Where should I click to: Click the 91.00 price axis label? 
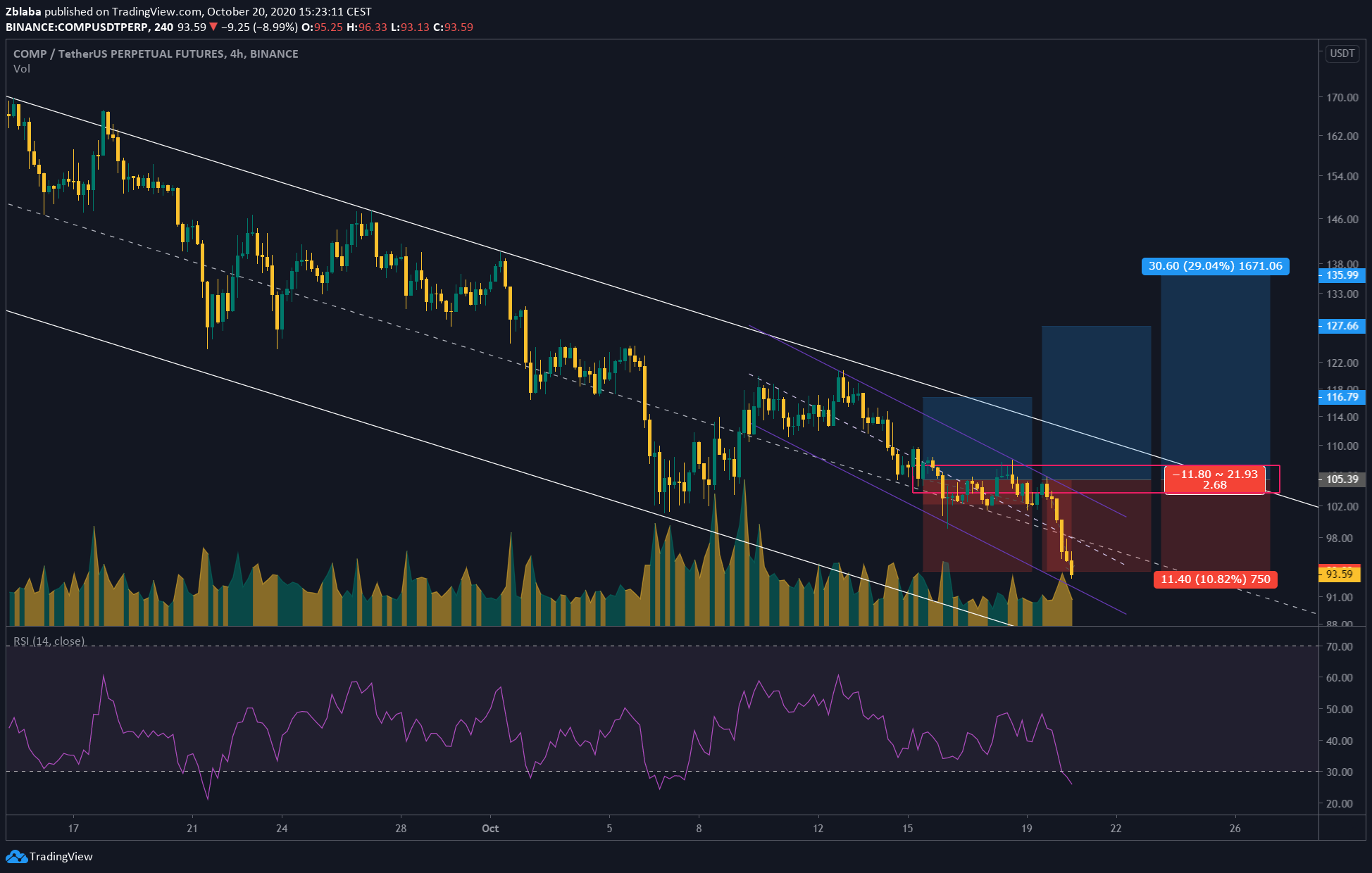1340,598
